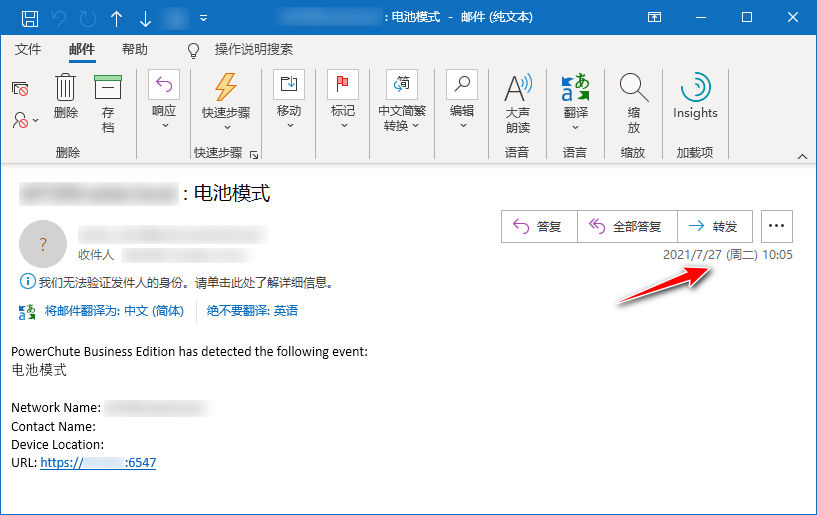
Task: Select the 邮件 ribbon tab
Action: tap(82, 49)
